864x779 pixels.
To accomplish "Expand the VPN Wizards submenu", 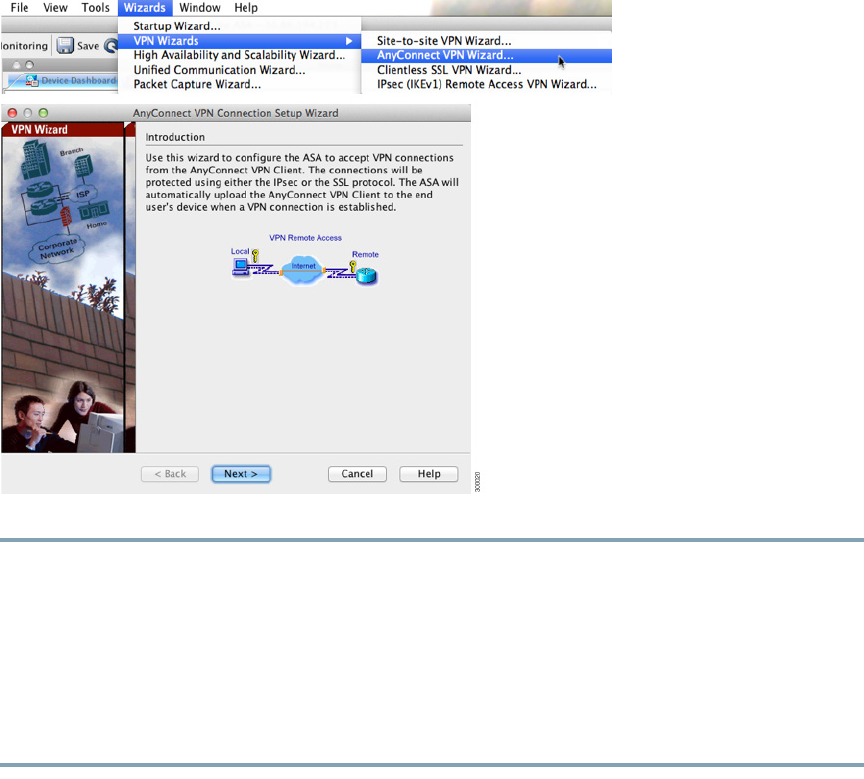I will coord(239,41).
